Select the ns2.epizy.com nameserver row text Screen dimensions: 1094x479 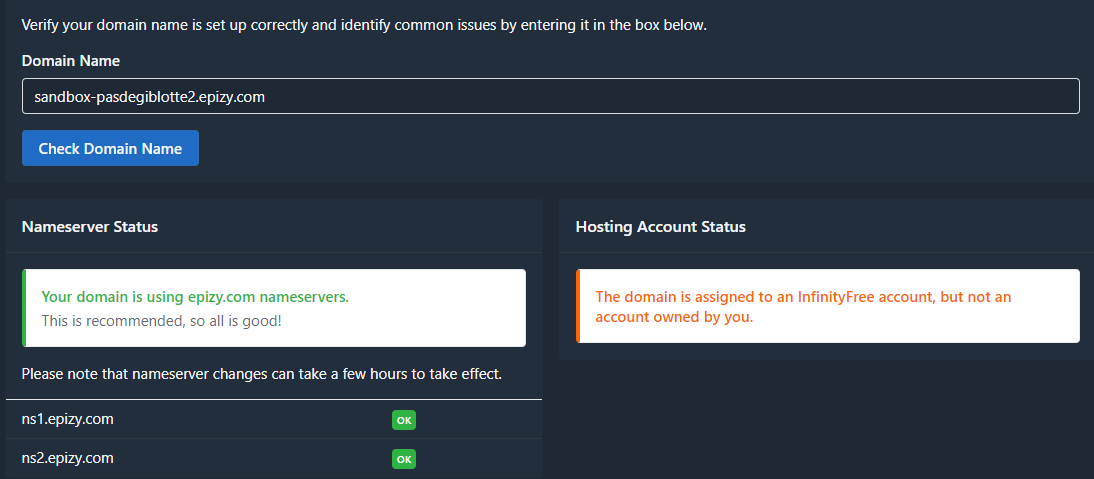pos(68,458)
